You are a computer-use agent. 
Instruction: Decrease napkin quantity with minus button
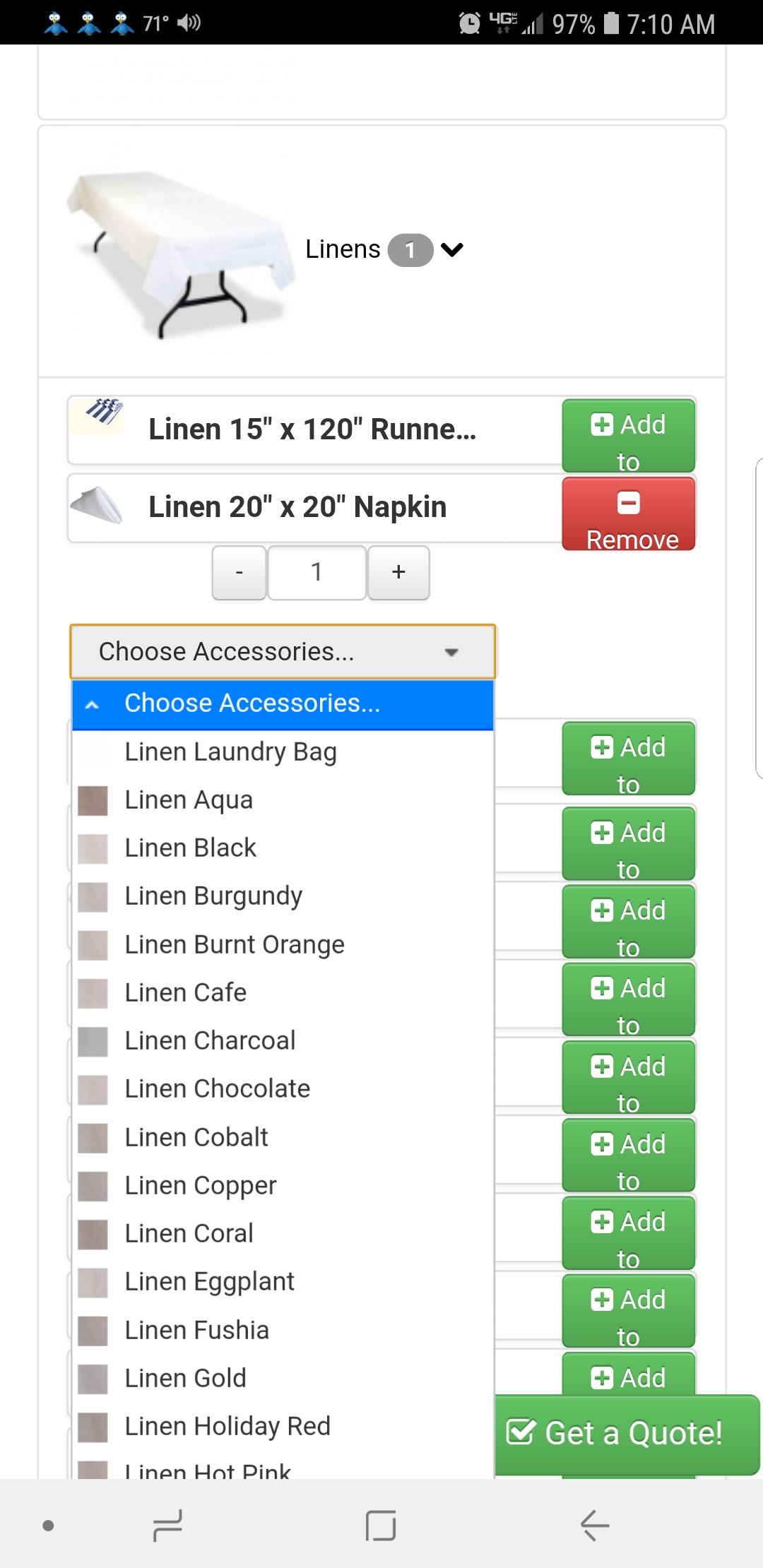[239, 573]
